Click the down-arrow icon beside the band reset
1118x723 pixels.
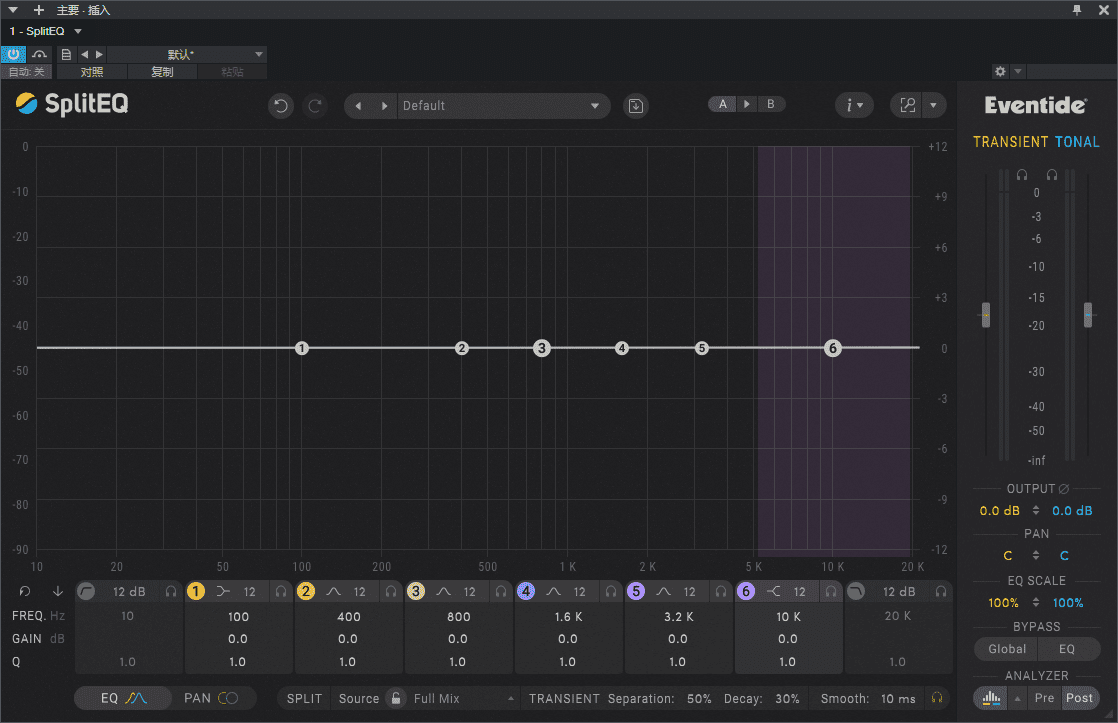pyautogui.click(x=58, y=591)
